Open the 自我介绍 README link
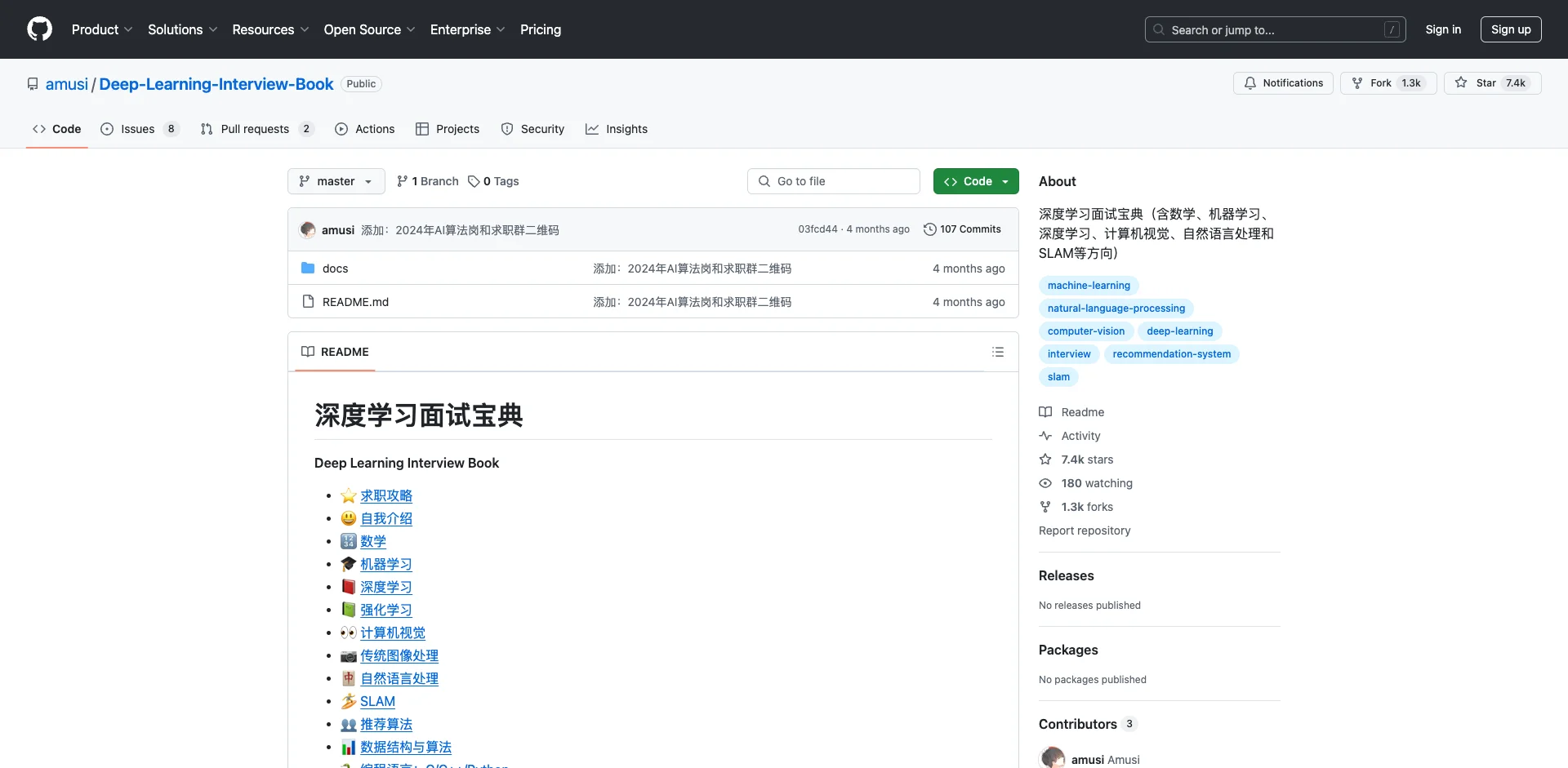 tap(386, 518)
